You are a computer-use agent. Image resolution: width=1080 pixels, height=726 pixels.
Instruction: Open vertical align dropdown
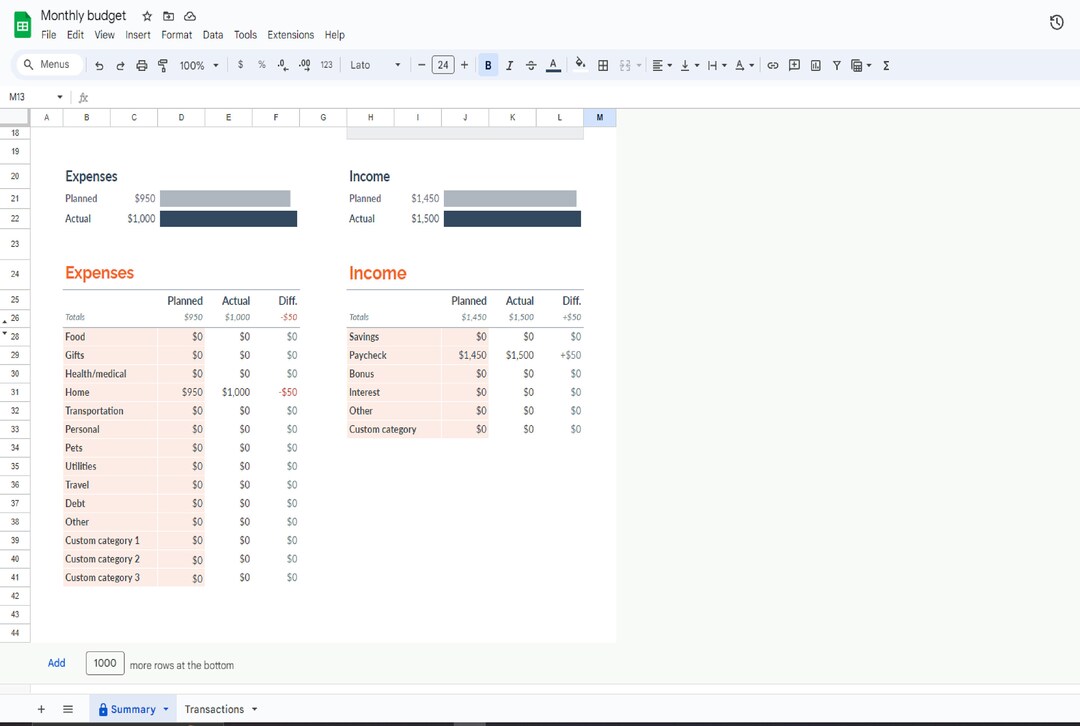coord(689,65)
